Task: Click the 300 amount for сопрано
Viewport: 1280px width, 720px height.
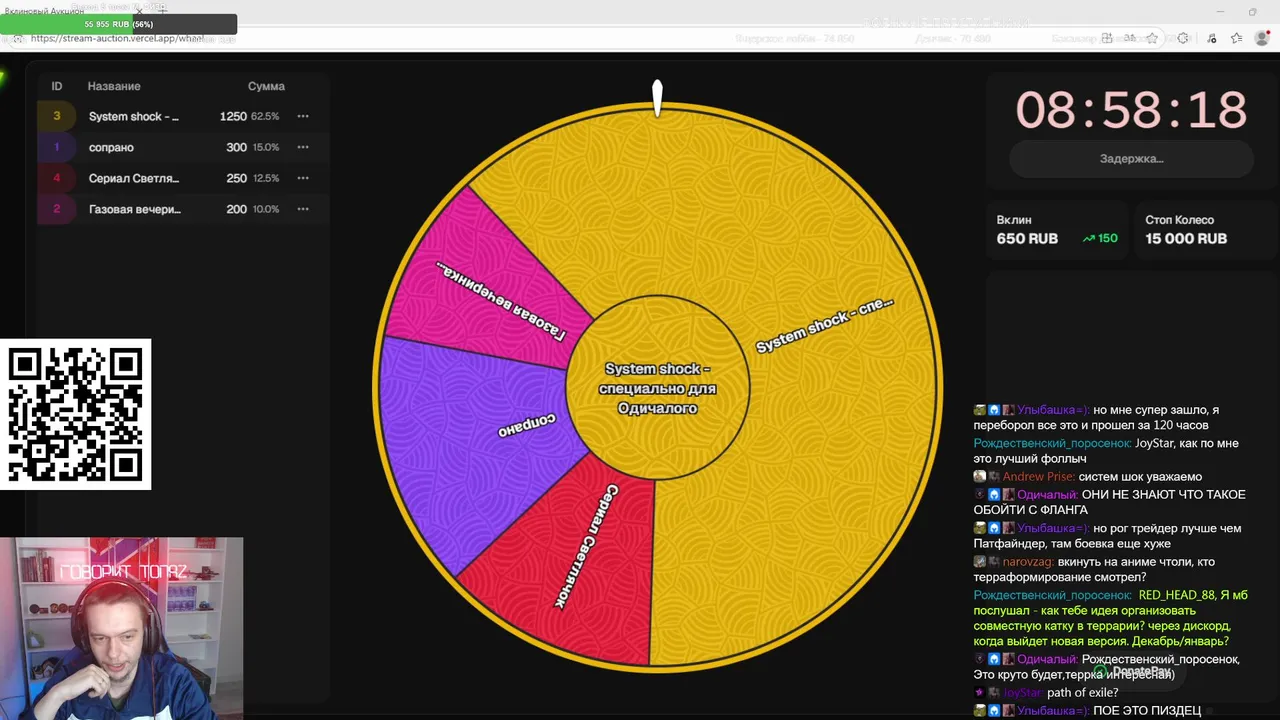Action: pyautogui.click(x=236, y=147)
